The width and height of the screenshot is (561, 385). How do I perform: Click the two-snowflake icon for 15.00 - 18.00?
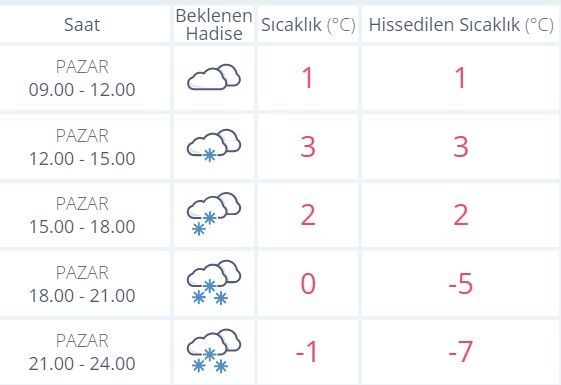tap(214, 214)
